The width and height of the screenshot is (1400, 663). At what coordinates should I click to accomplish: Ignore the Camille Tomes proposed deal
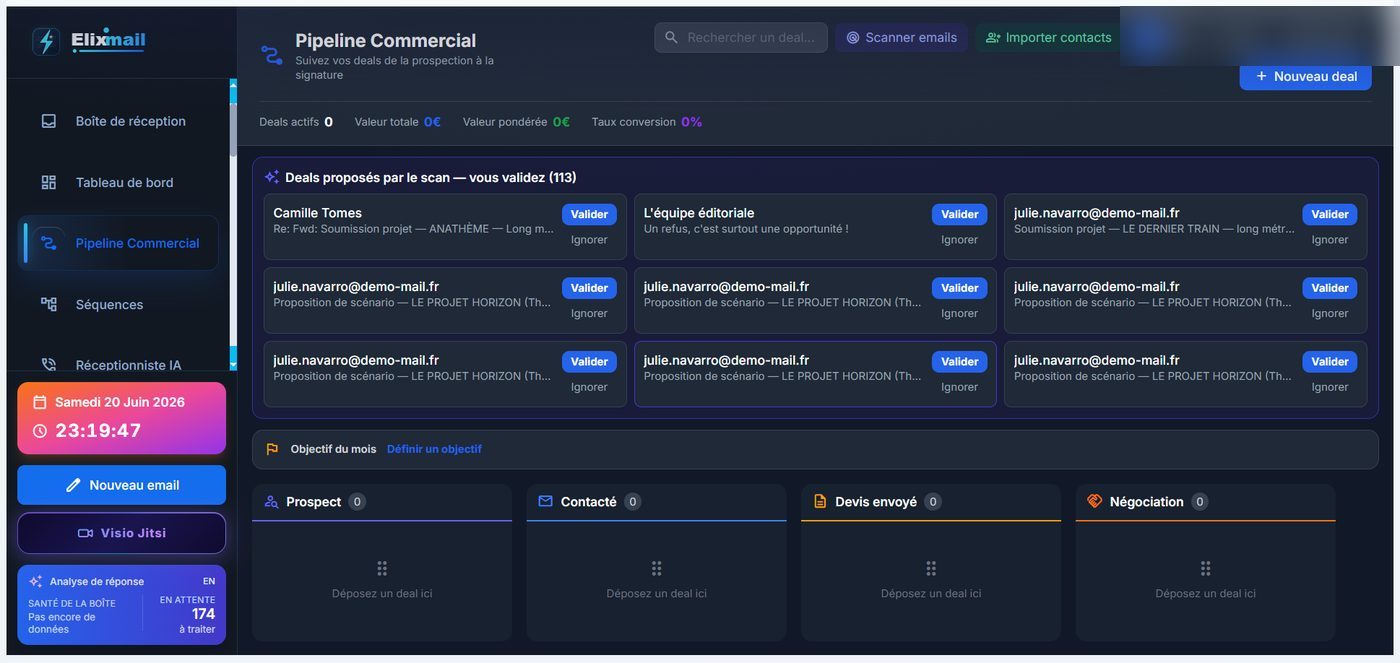(589, 240)
